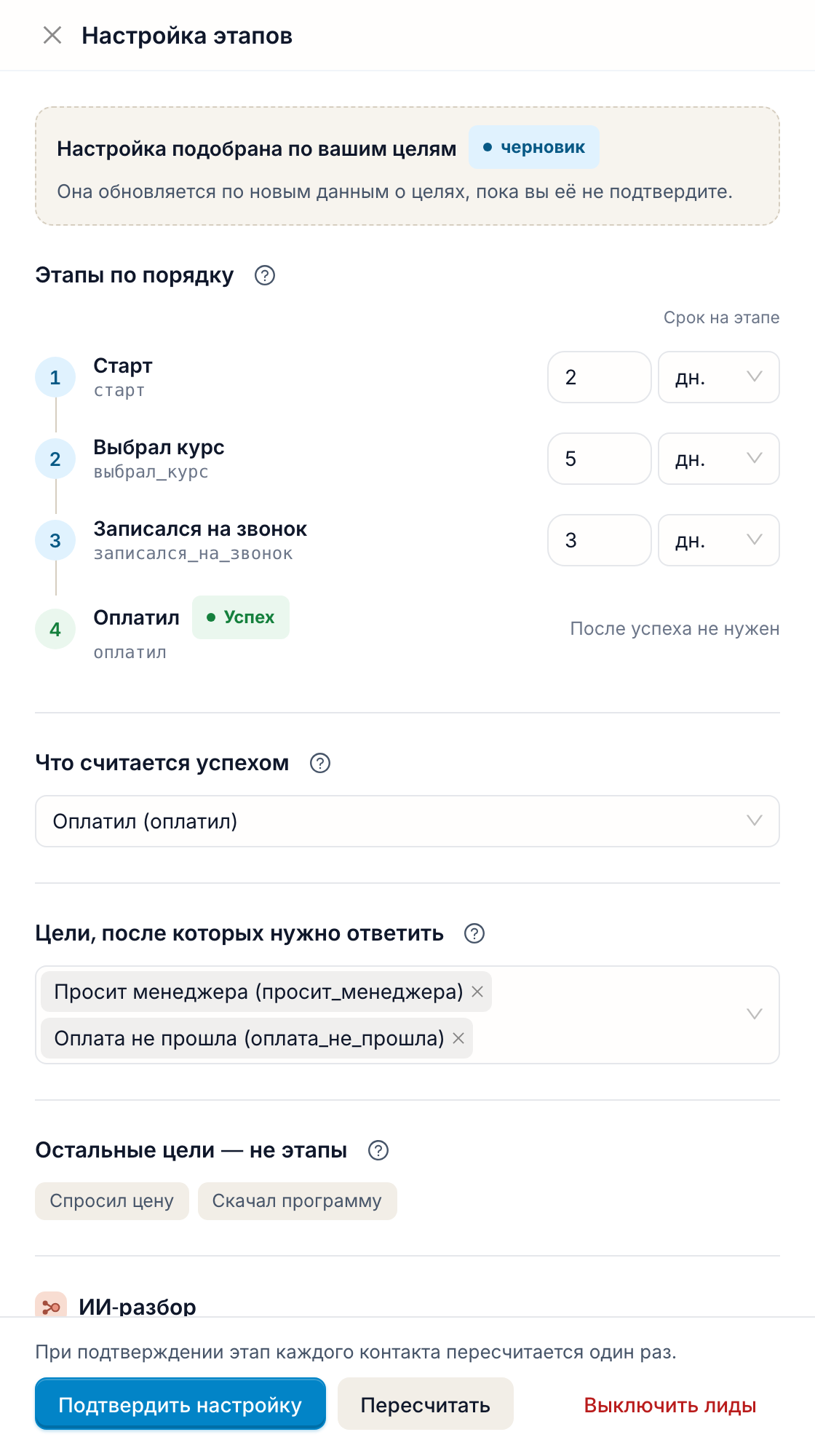Click the Пересчитать button

(x=426, y=1404)
